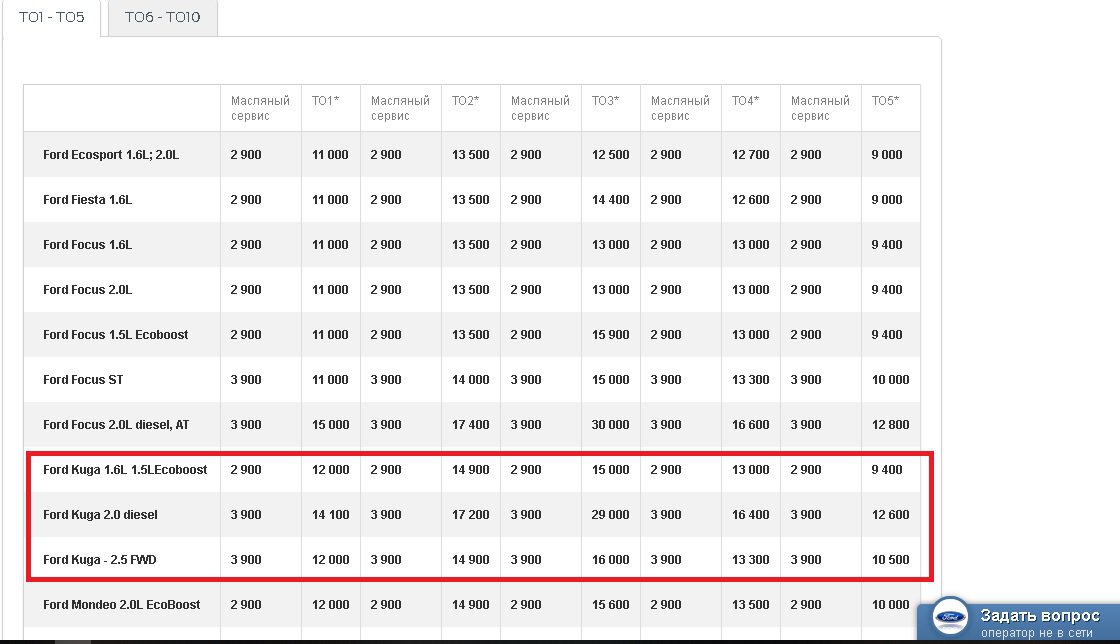Click Ford Focus 2.0L diesel ТО4 price 16 600

point(750,424)
